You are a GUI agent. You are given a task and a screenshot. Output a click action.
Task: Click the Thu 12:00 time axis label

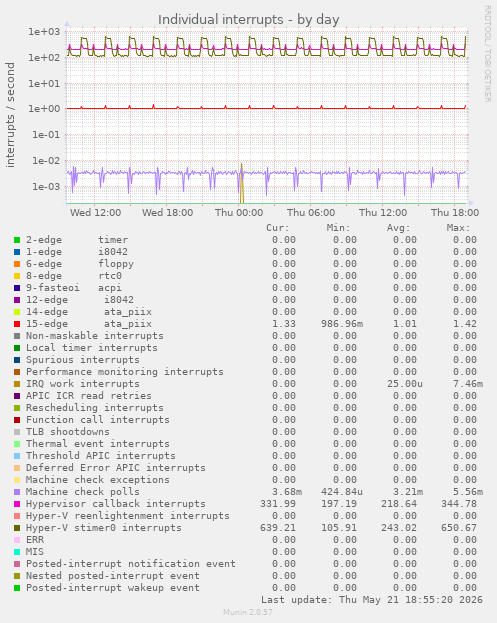383,213
